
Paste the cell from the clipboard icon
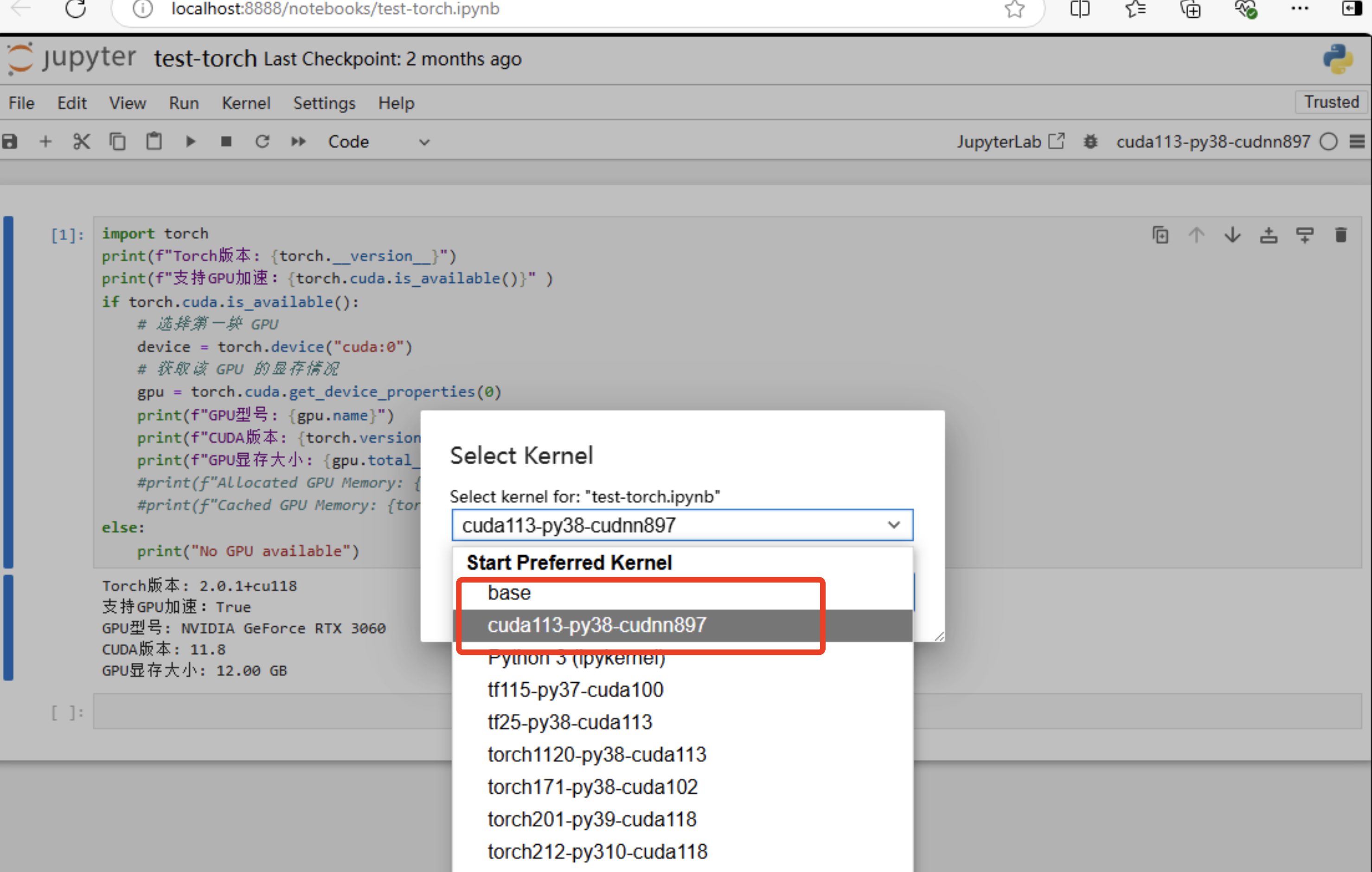click(x=154, y=141)
